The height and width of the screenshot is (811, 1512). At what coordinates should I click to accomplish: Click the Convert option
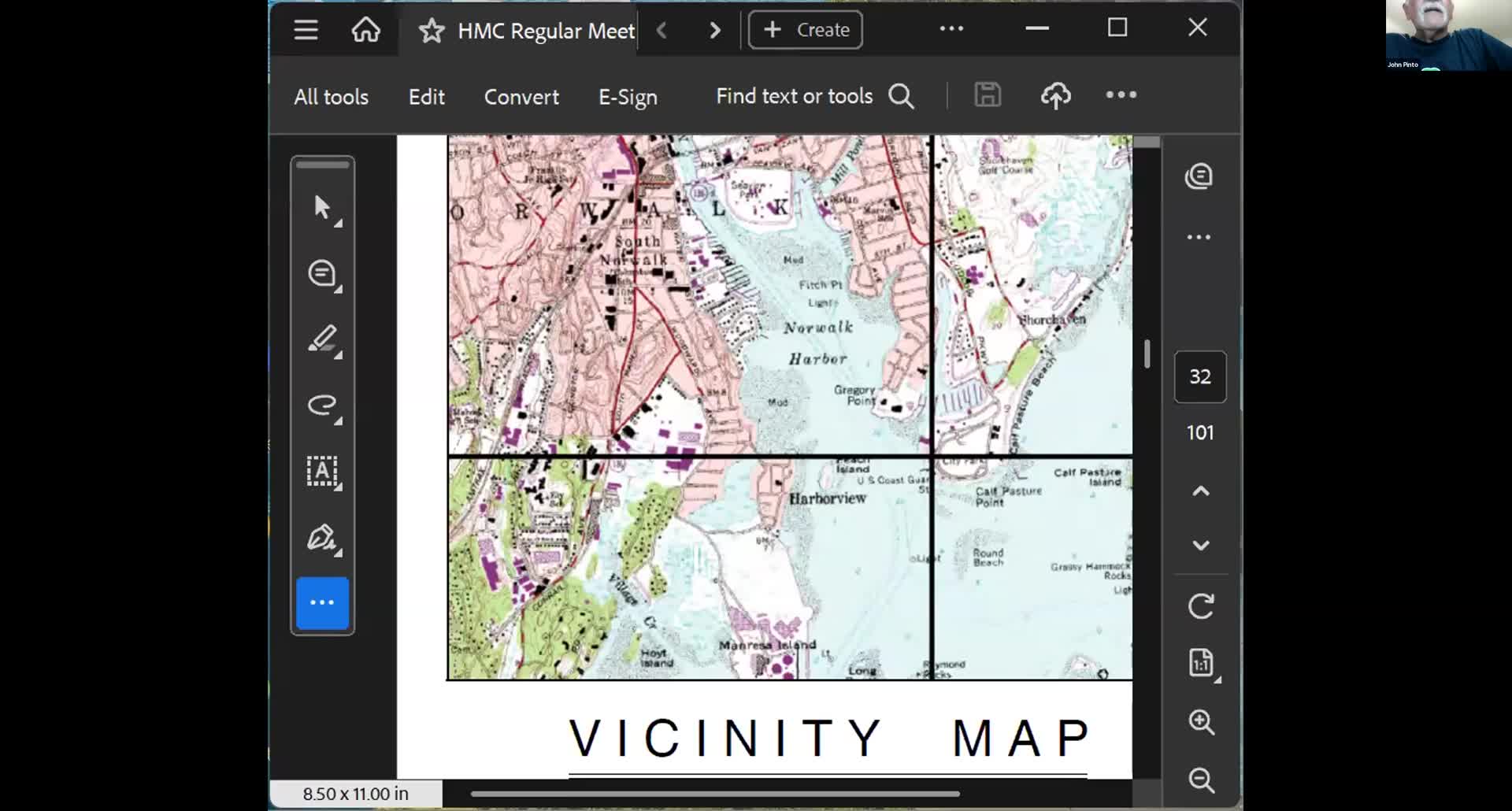tap(521, 97)
